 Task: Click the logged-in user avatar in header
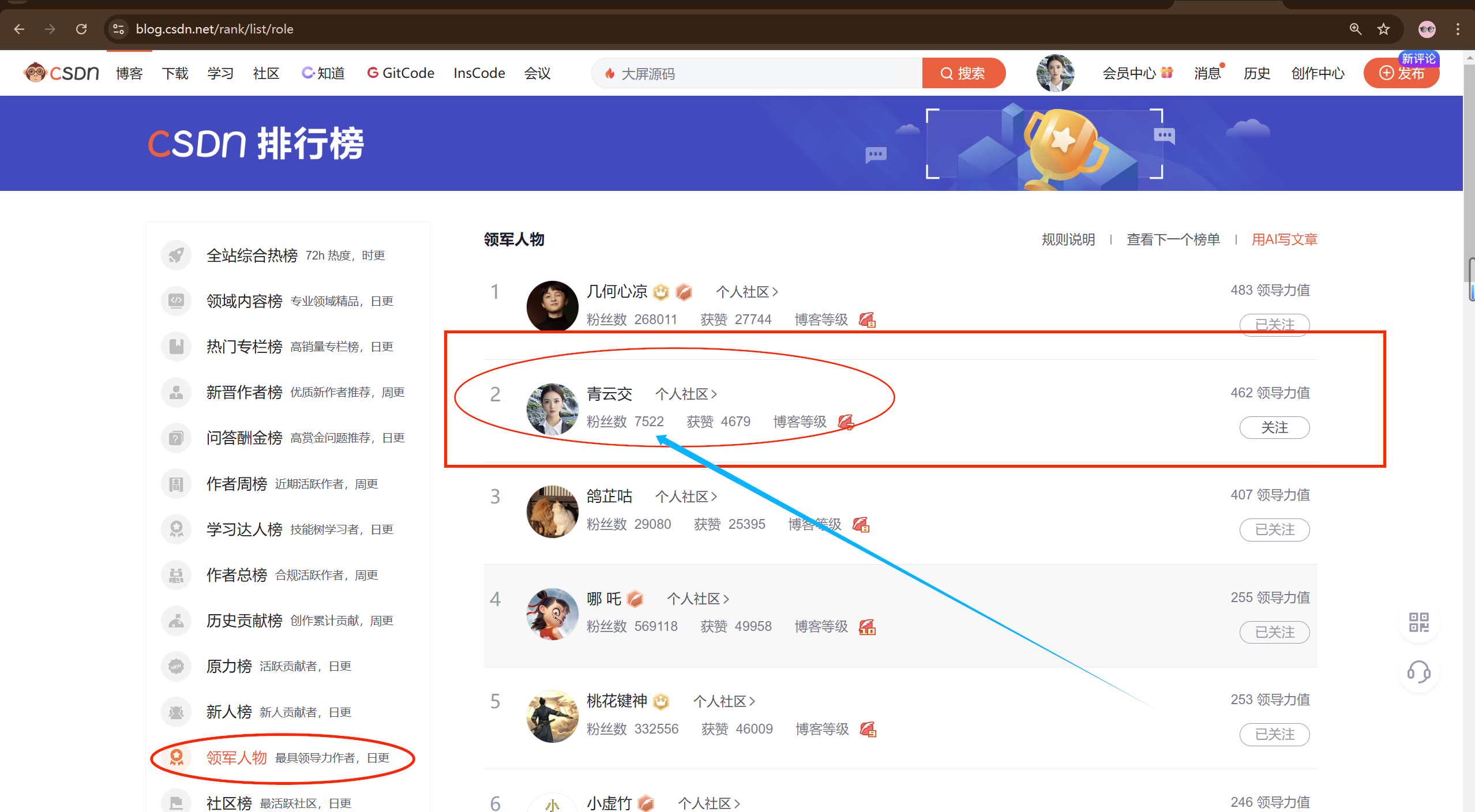click(x=1055, y=73)
